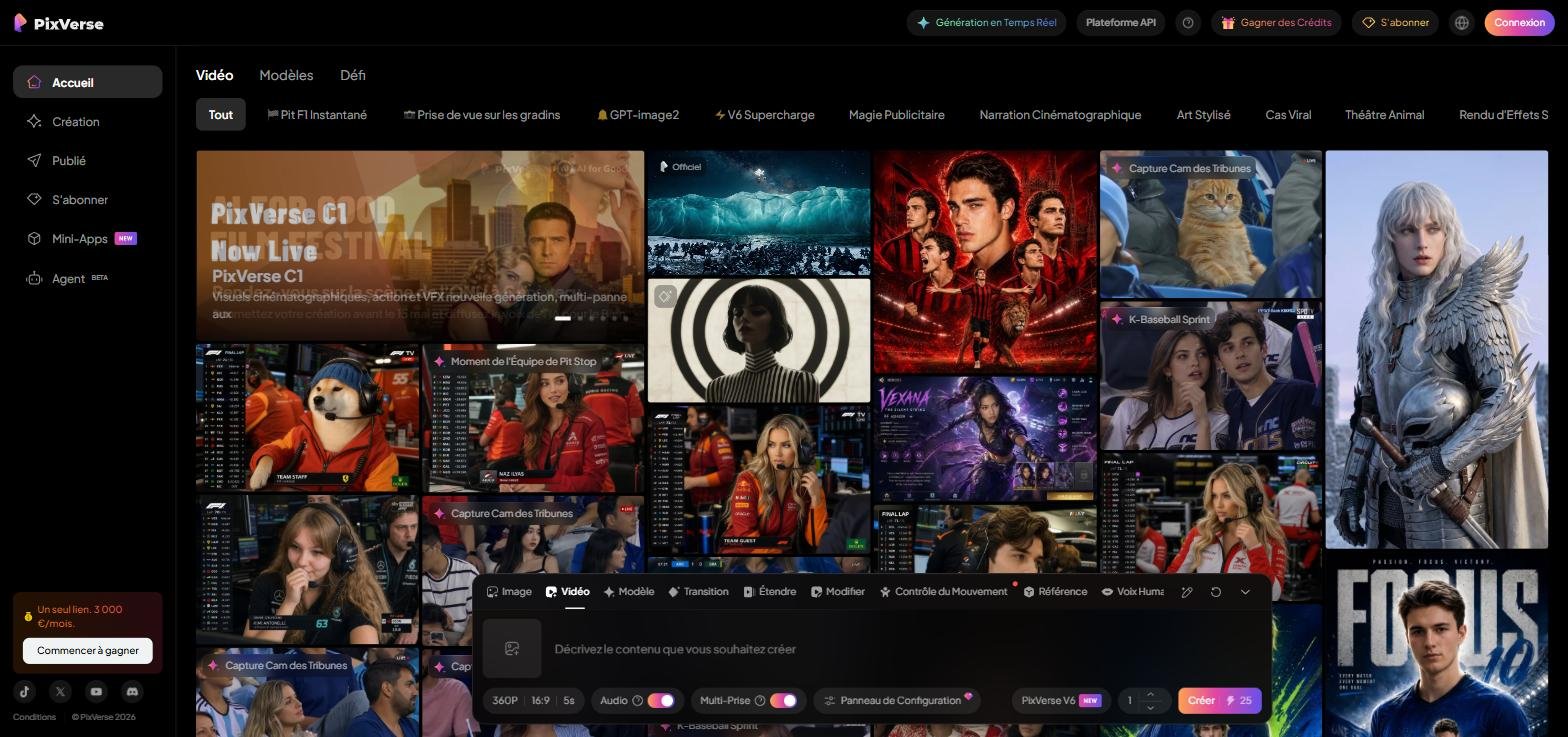
Task: Select Modèle mode in creation panel
Action: pos(629,592)
